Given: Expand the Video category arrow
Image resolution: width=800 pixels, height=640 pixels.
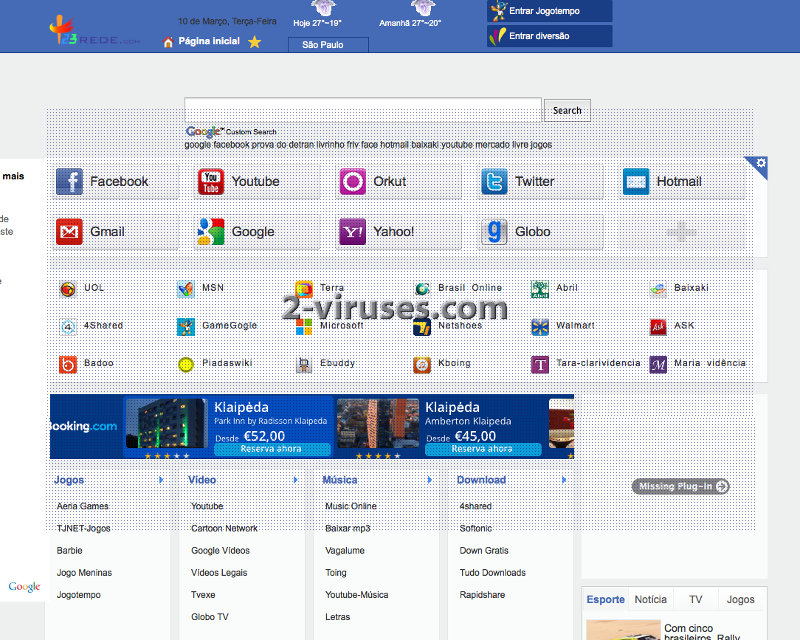Looking at the screenshot, I should [295, 480].
